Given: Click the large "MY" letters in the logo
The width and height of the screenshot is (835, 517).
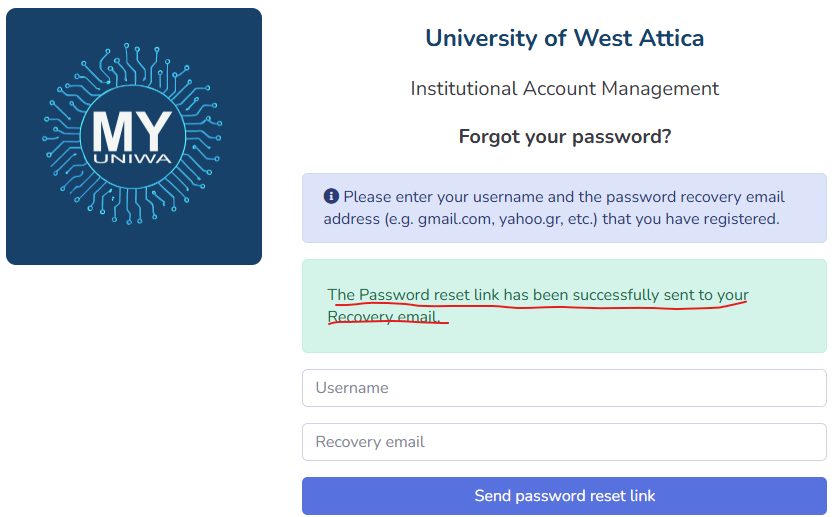Looking at the screenshot, I should (x=132, y=130).
